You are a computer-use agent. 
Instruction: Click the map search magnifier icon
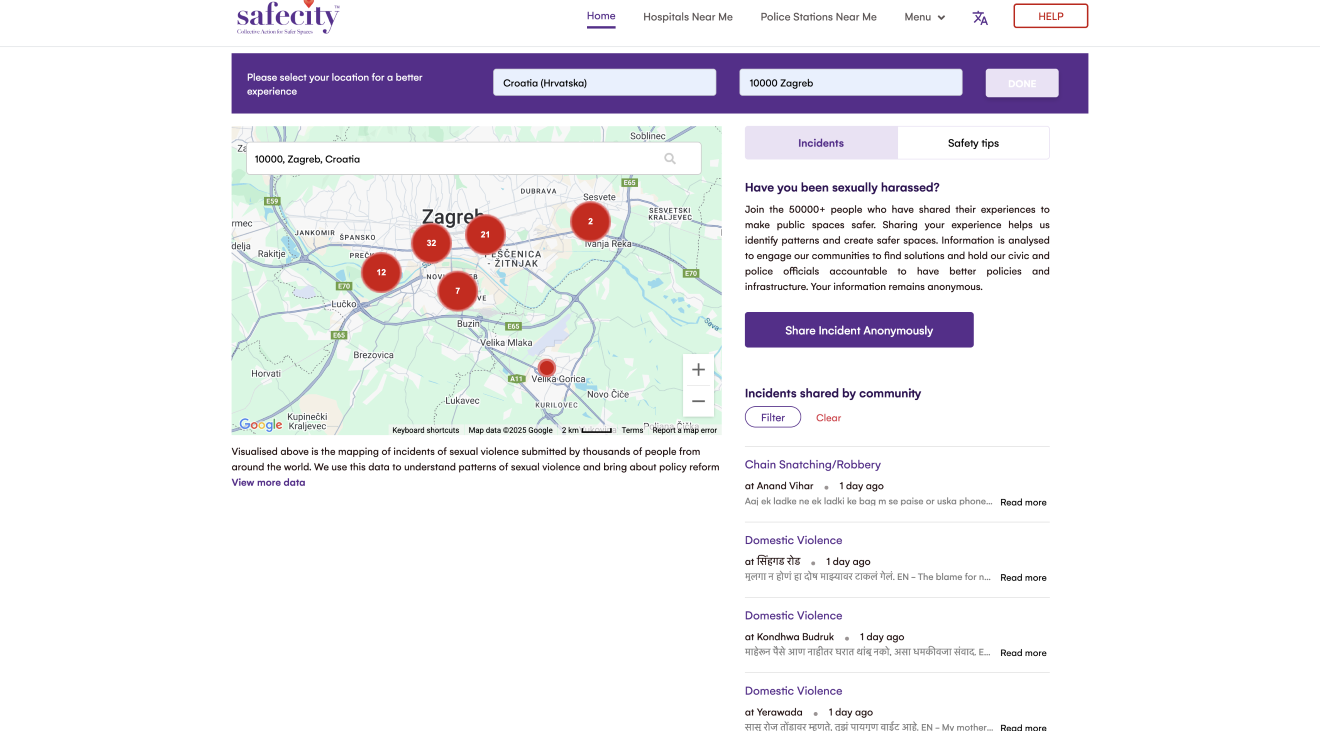click(670, 159)
